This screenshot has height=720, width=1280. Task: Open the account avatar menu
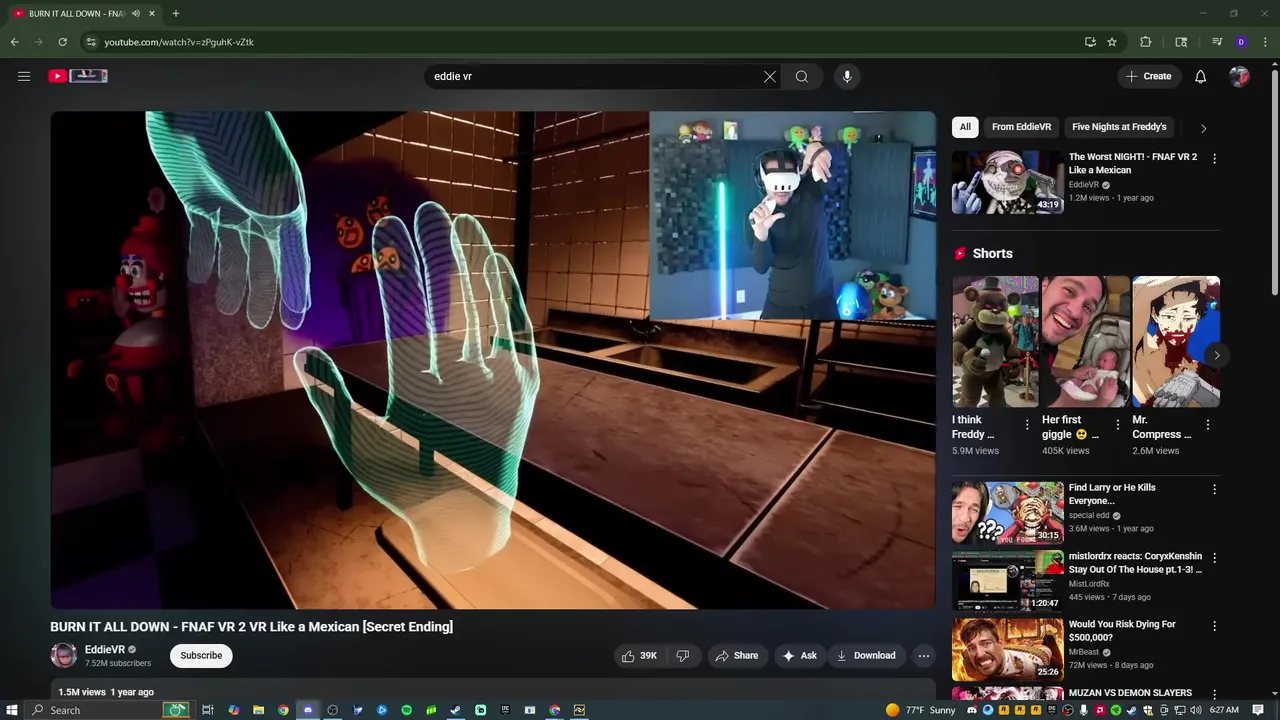1240,76
